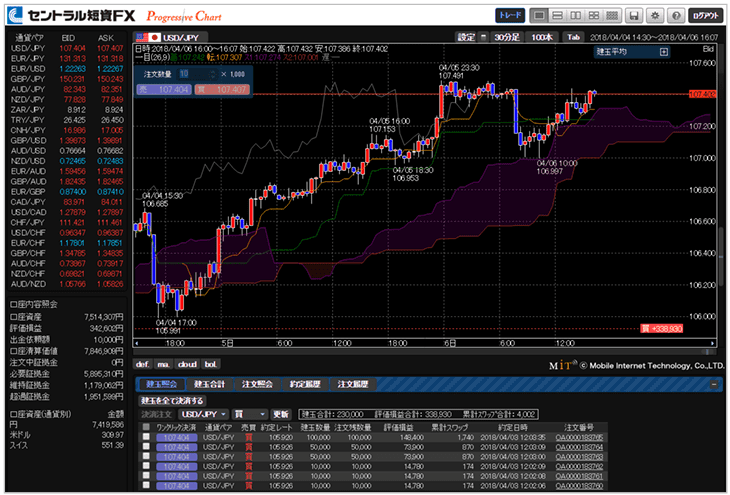This screenshot has width=730, height=495.
Task: Switch to the 建玉合計 tab
Action: [x=209, y=384]
